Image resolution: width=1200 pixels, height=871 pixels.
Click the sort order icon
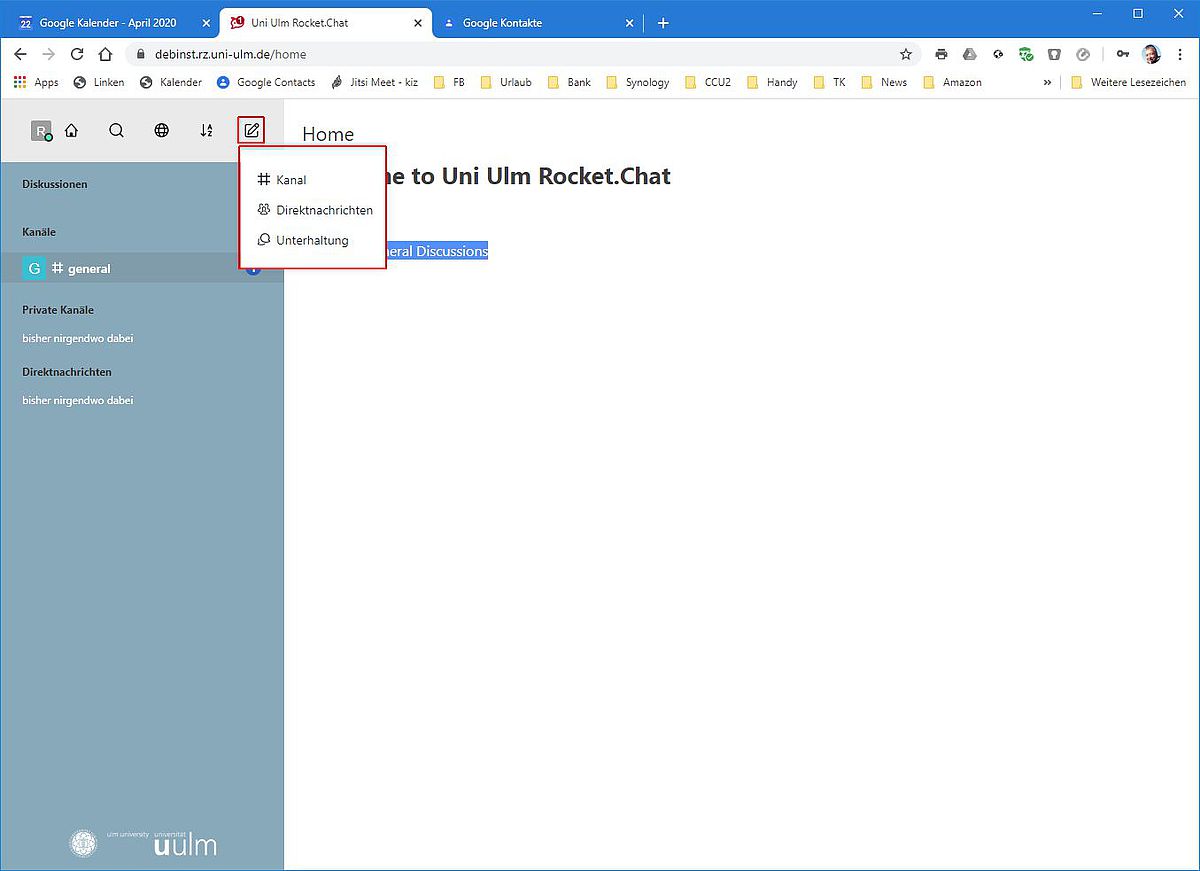click(206, 130)
